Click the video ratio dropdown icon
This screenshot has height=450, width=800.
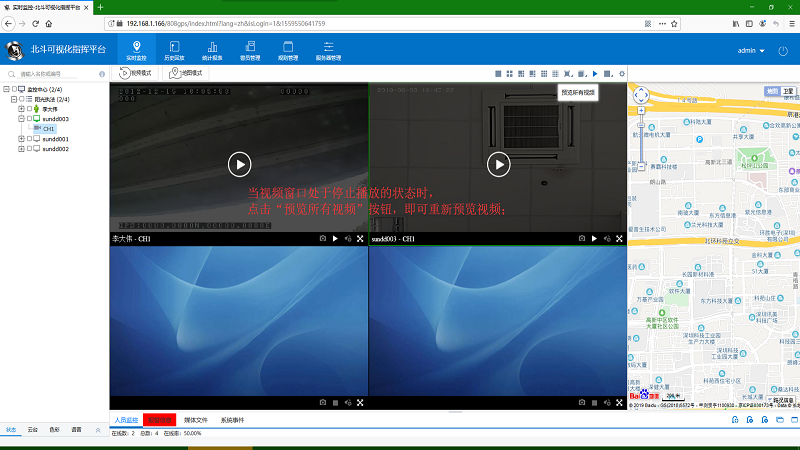(582, 74)
